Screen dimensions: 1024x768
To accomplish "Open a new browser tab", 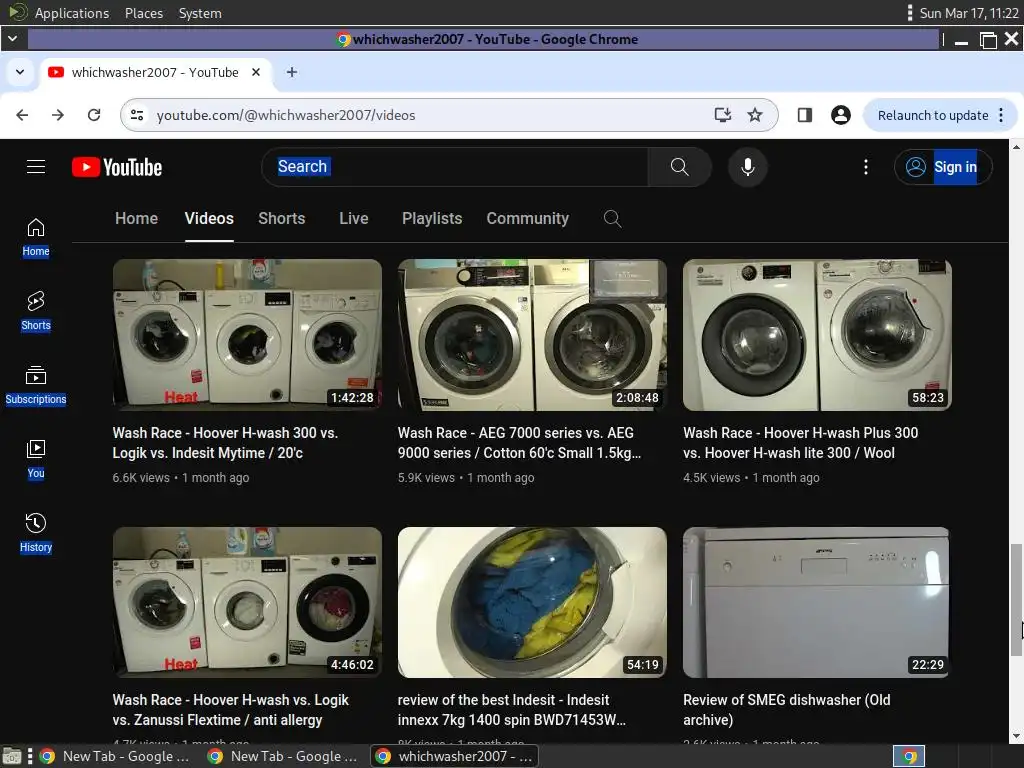I will (x=292, y=72).
